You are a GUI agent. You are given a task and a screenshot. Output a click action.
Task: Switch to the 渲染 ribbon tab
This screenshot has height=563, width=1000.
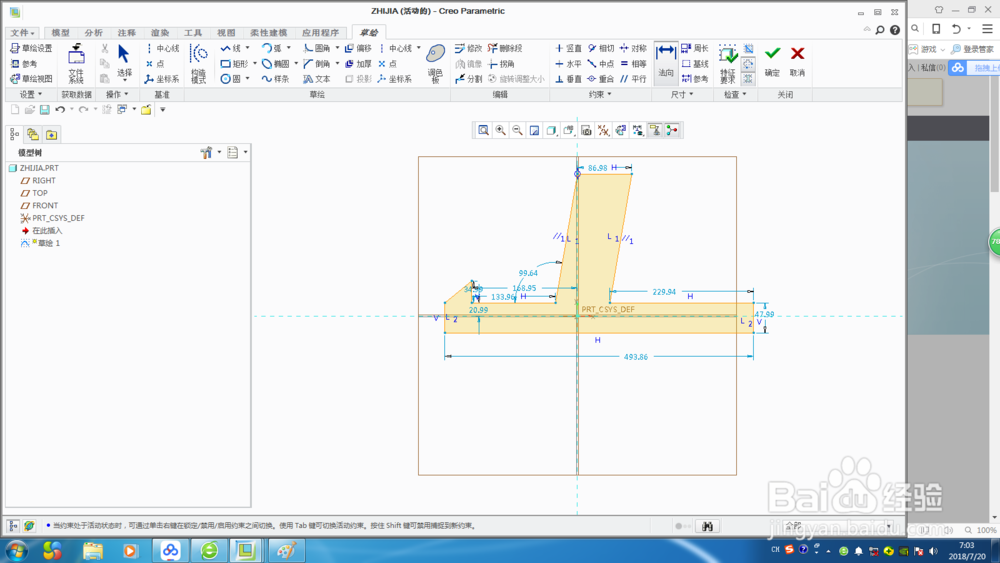(x=160, y=33)
